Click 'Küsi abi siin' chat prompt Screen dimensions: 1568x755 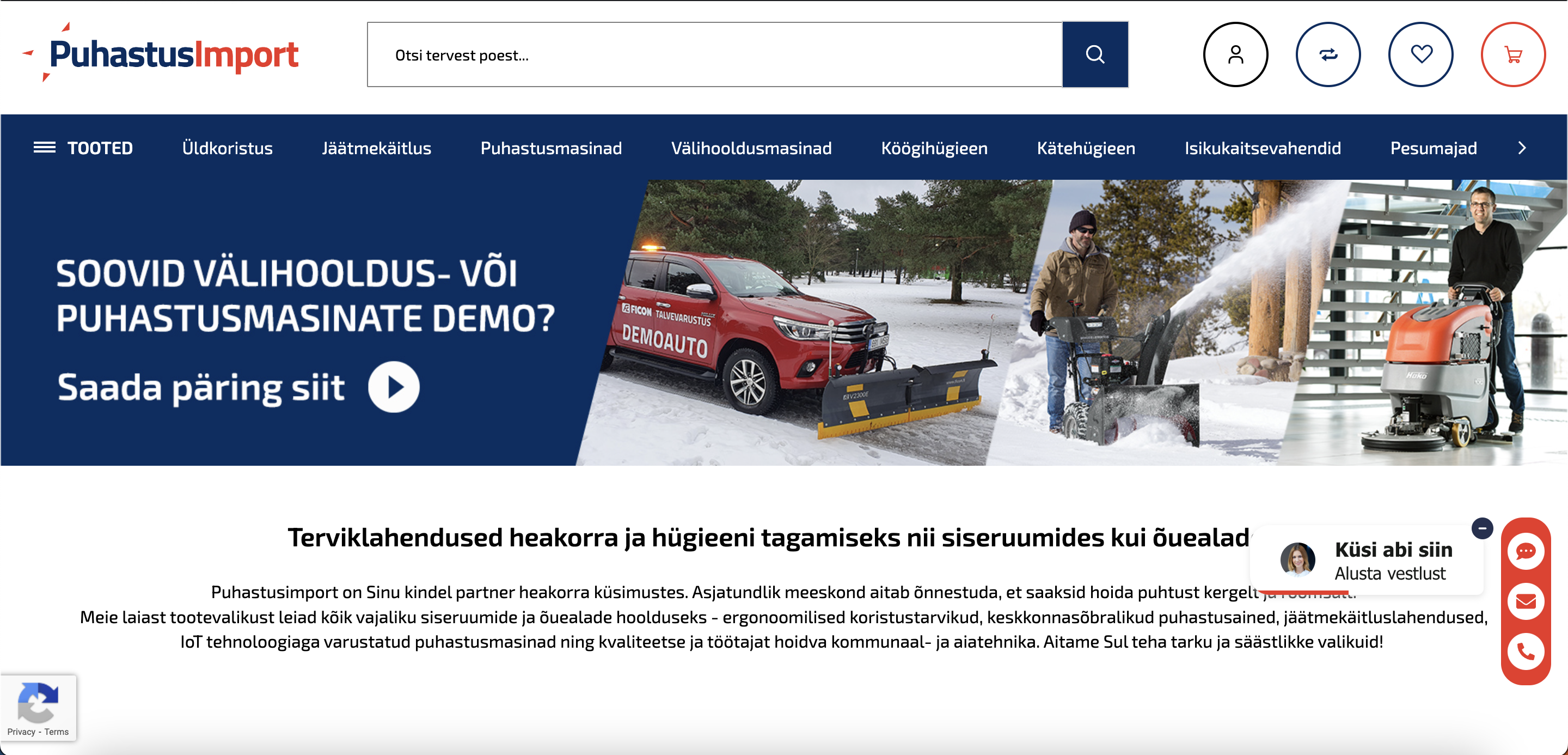[x=1393, y=550]
